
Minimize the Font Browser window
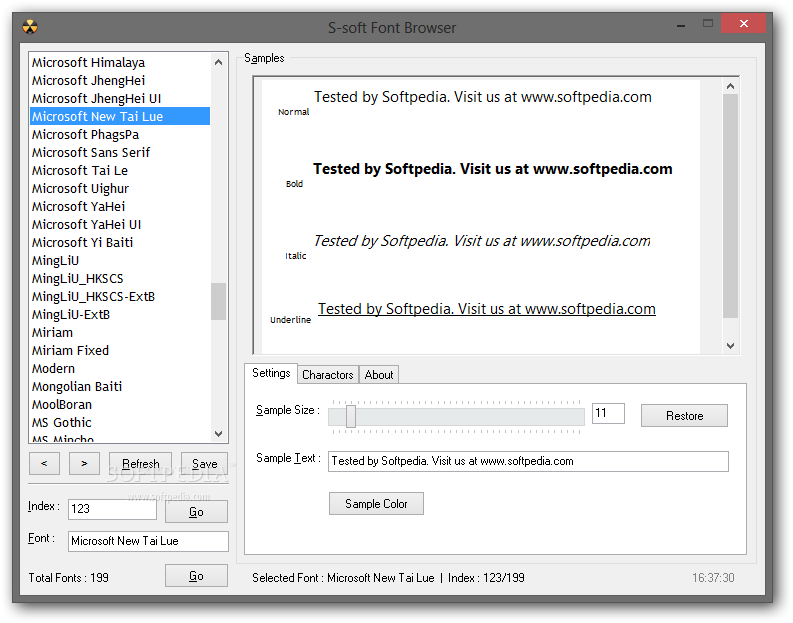(681, 24)
